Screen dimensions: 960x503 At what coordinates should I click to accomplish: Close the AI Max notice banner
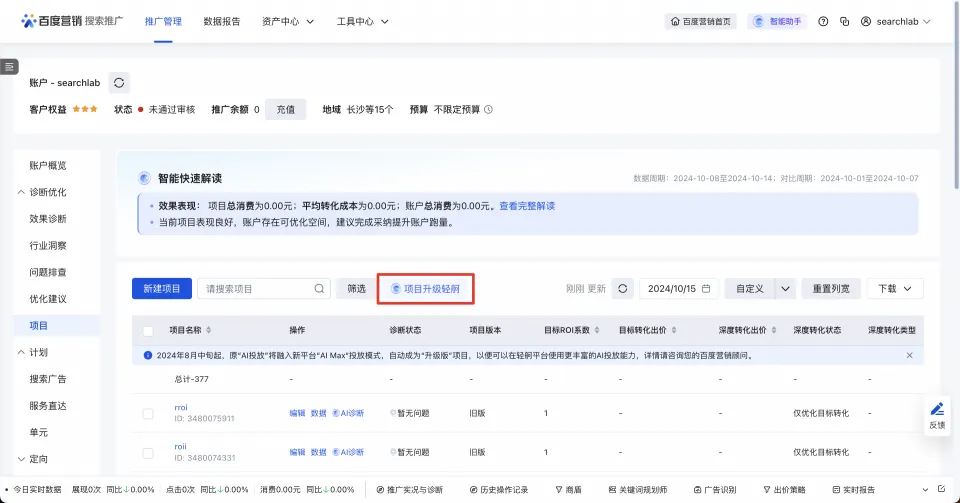(x=909, y=355)
